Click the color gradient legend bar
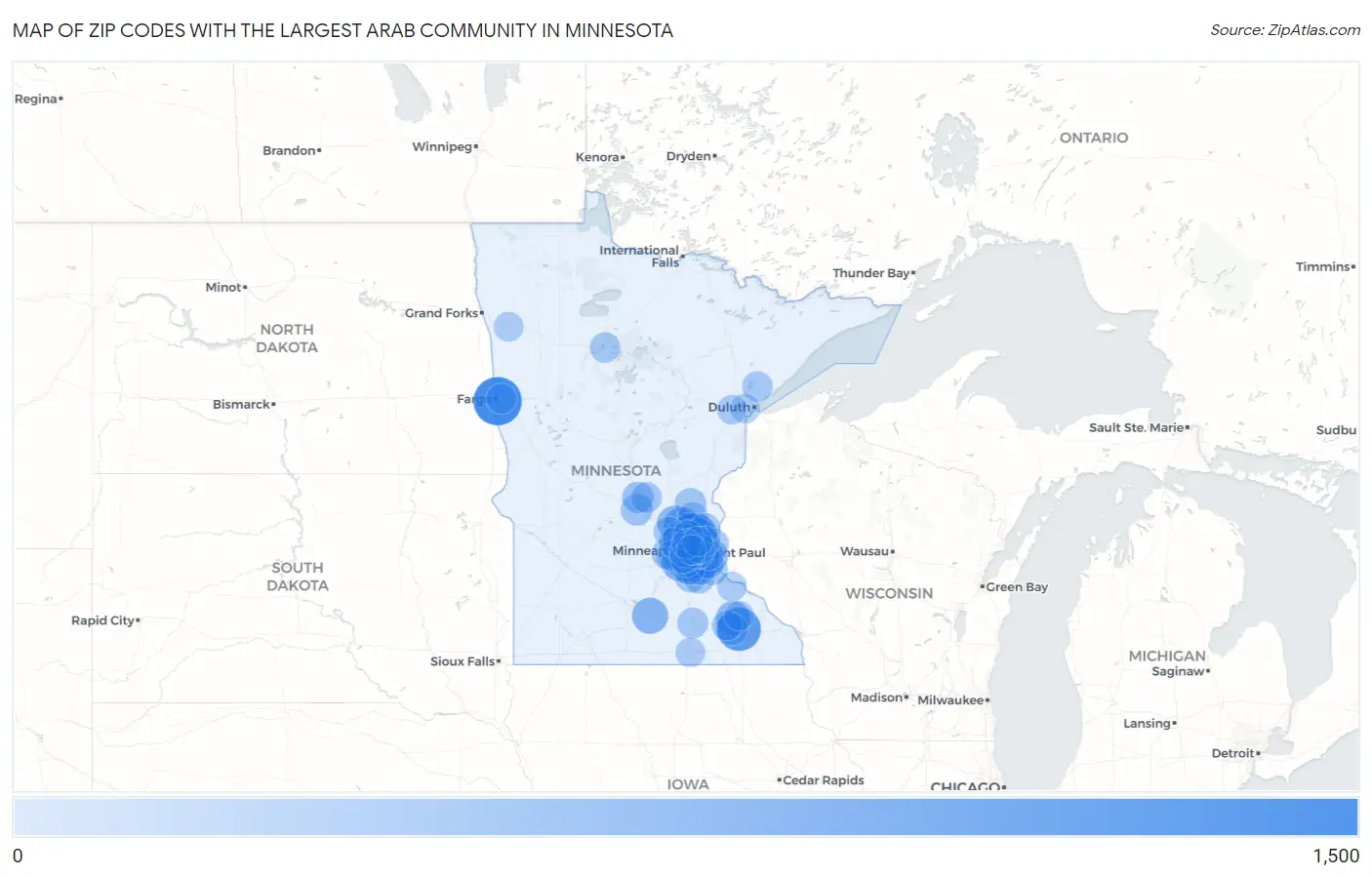The image size is (1372, 877). pos(685,817)
